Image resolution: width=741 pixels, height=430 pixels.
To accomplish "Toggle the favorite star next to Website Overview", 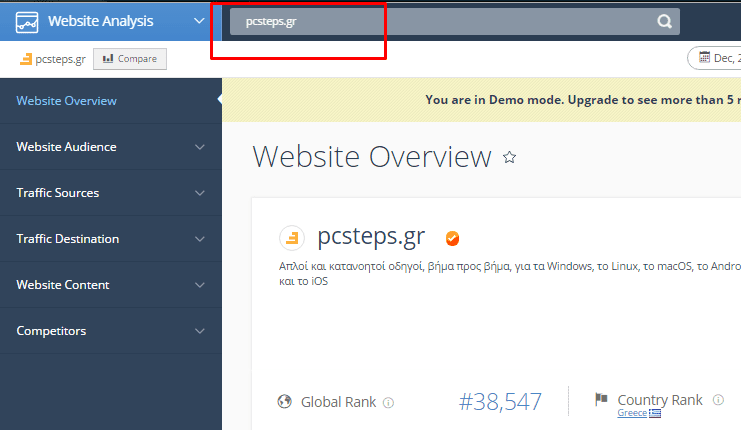I will coord(509,157).
